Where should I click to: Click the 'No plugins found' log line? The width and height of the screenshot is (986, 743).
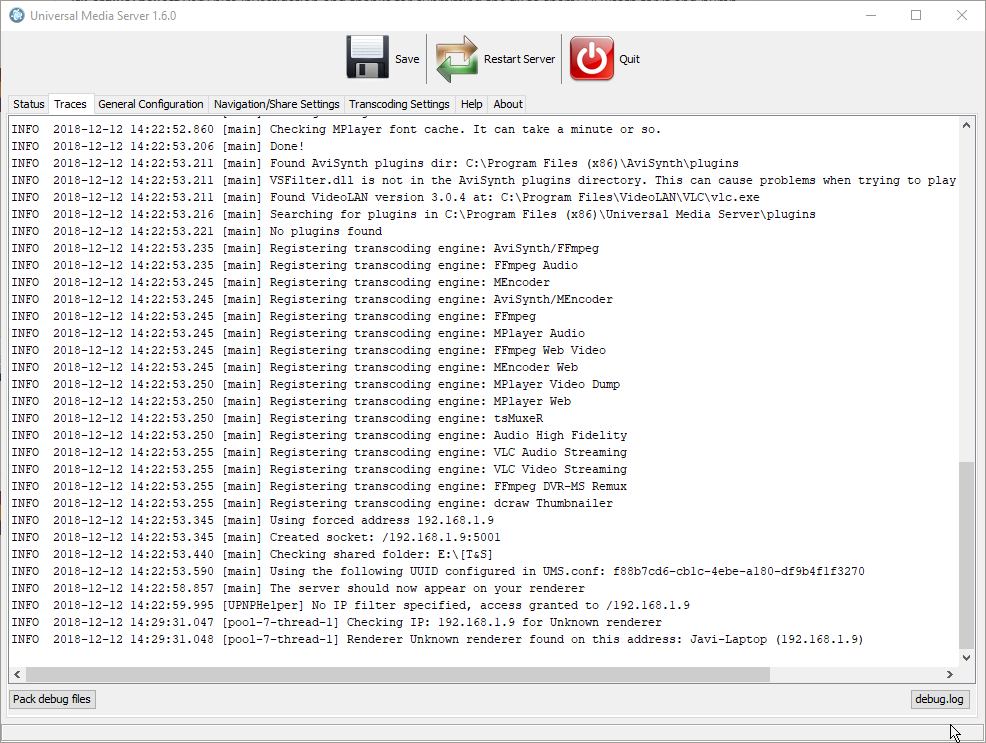coord(197,231)
